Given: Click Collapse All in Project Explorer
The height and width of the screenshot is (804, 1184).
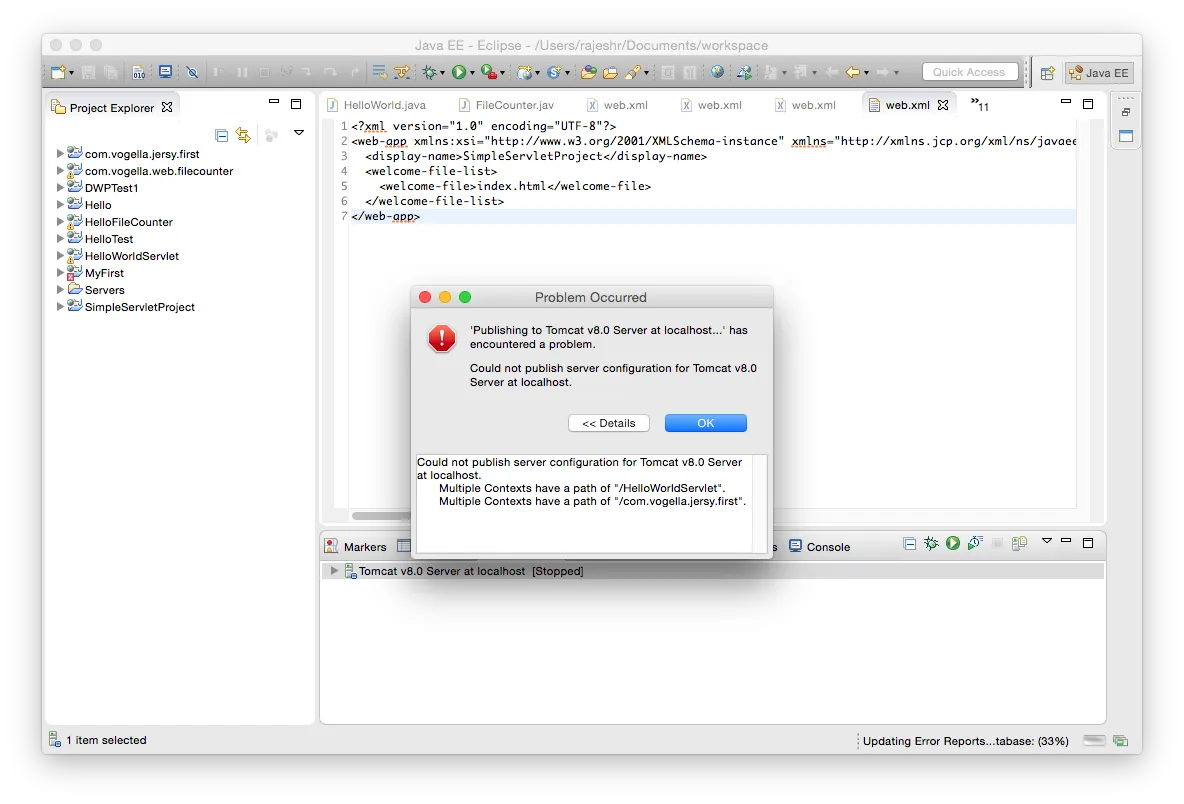Looking at the screenshot, I should 221,135.
